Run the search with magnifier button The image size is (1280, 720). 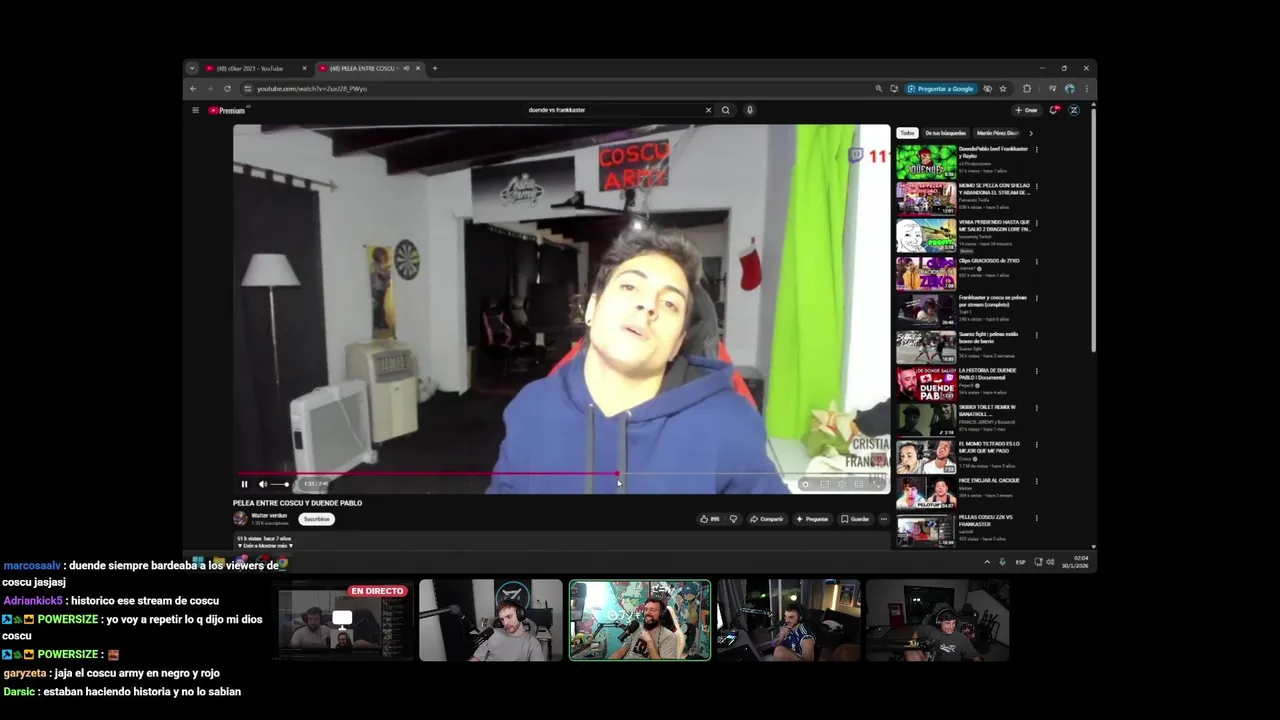click(x=726, y=110)
